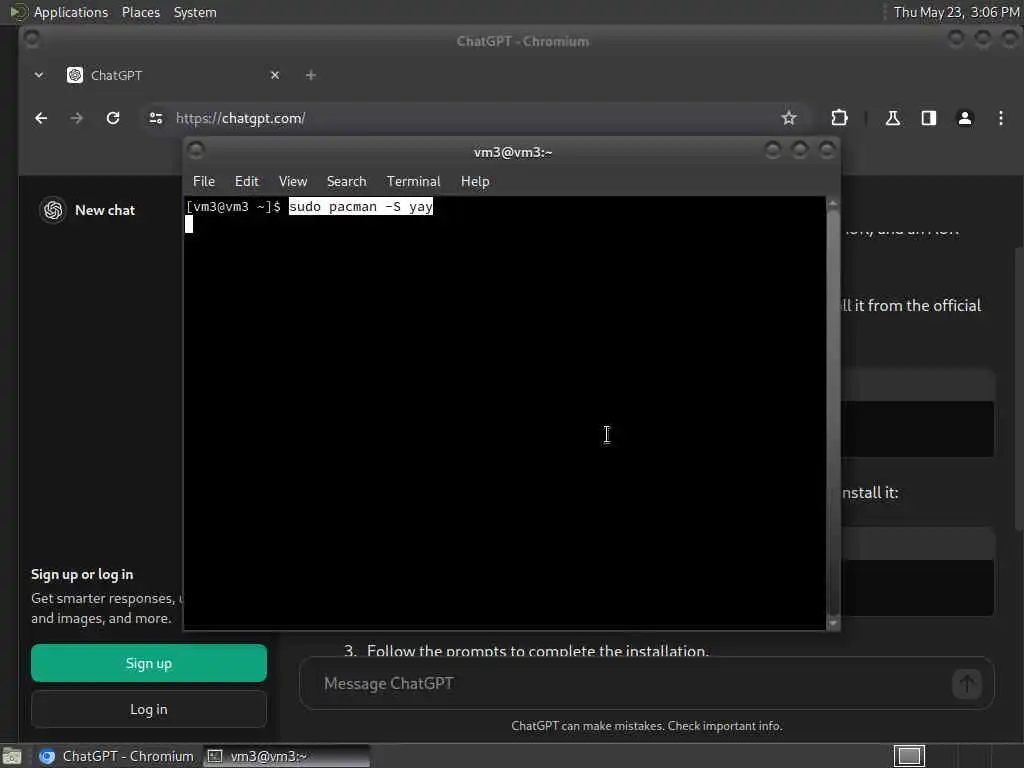Open the terminal File menu
The height and width of the screenshot is (768, 1024).
(x=204, y=182)
